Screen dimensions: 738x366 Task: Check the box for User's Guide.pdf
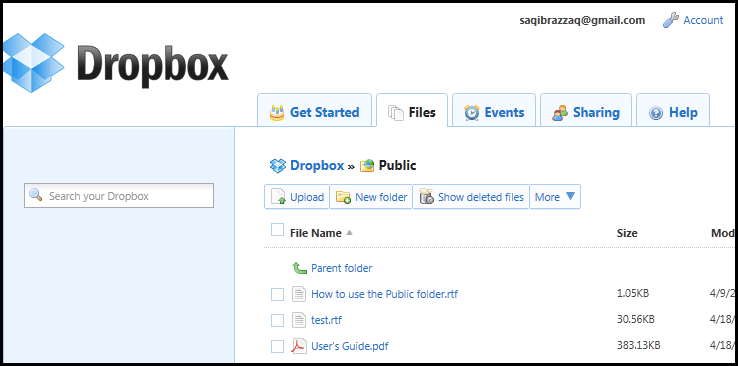coord(277,346)
